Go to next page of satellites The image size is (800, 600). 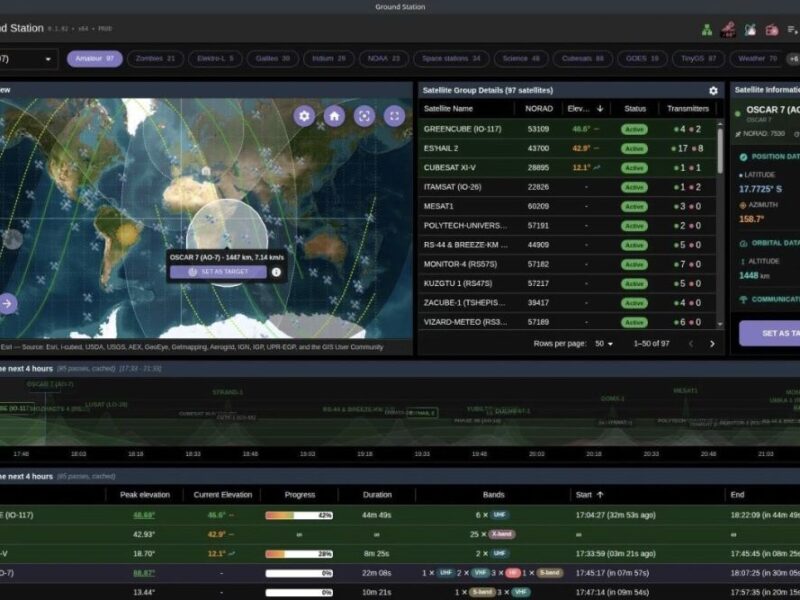point(712,343)
